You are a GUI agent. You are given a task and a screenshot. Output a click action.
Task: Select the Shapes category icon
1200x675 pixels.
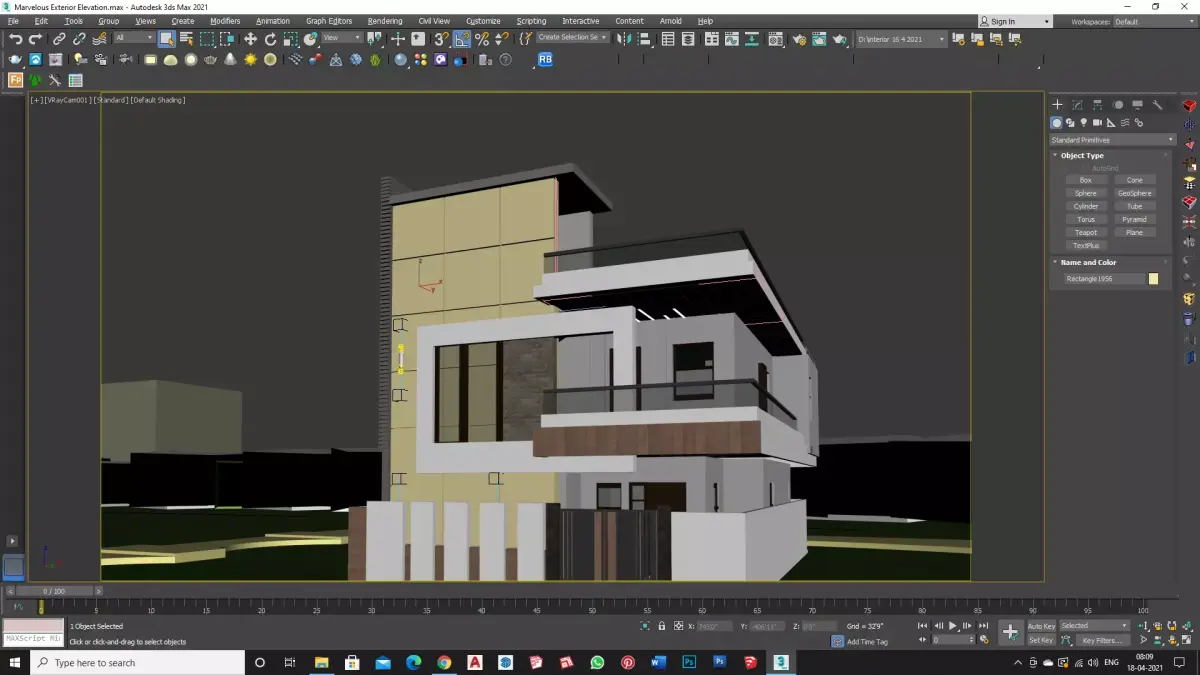[1070, 122]
